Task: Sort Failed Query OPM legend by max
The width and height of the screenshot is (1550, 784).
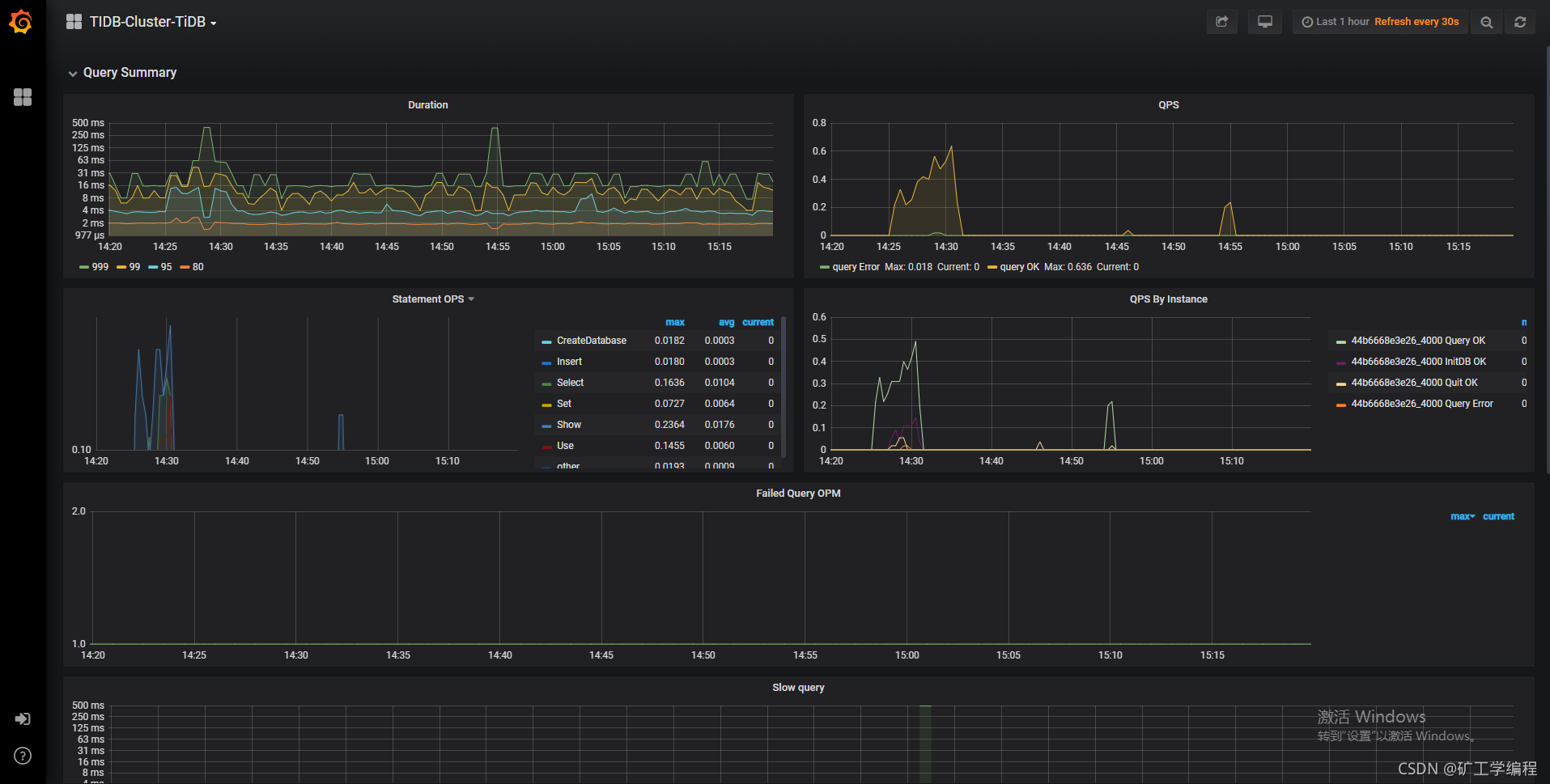Action: 1462,516
